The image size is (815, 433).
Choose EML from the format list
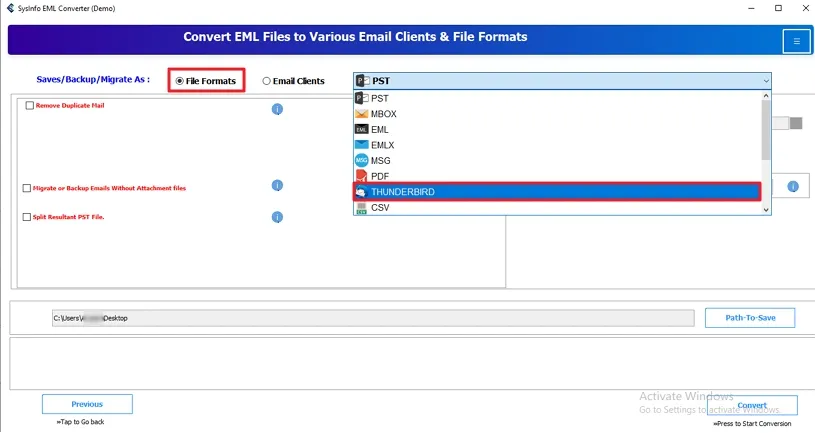pos(557,129)
